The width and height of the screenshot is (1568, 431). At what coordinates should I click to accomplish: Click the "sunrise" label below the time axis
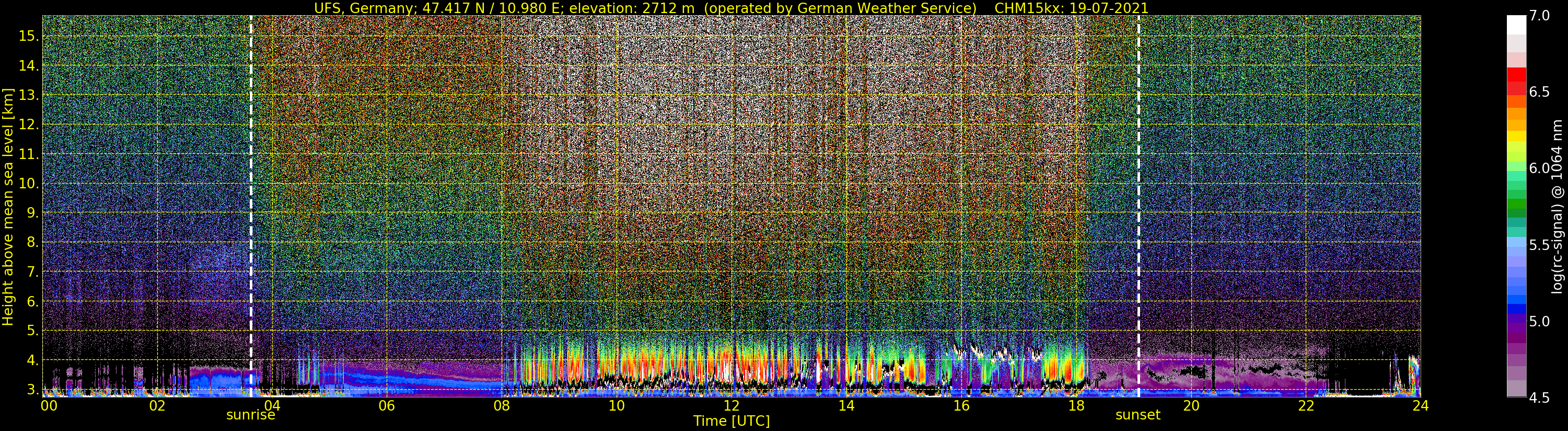[250, 415]
